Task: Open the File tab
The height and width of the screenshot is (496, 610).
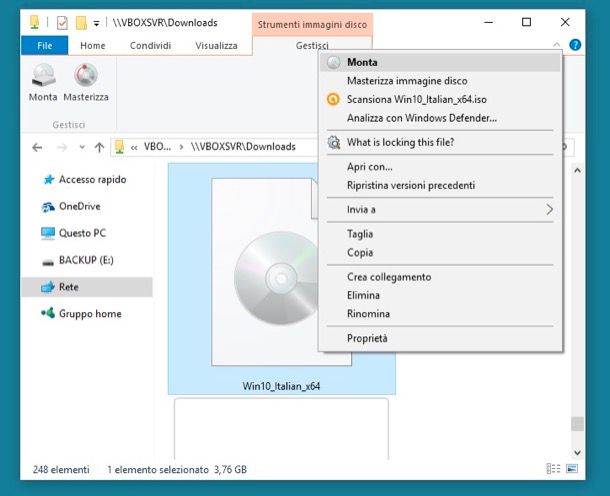Action: coord(45,46)
